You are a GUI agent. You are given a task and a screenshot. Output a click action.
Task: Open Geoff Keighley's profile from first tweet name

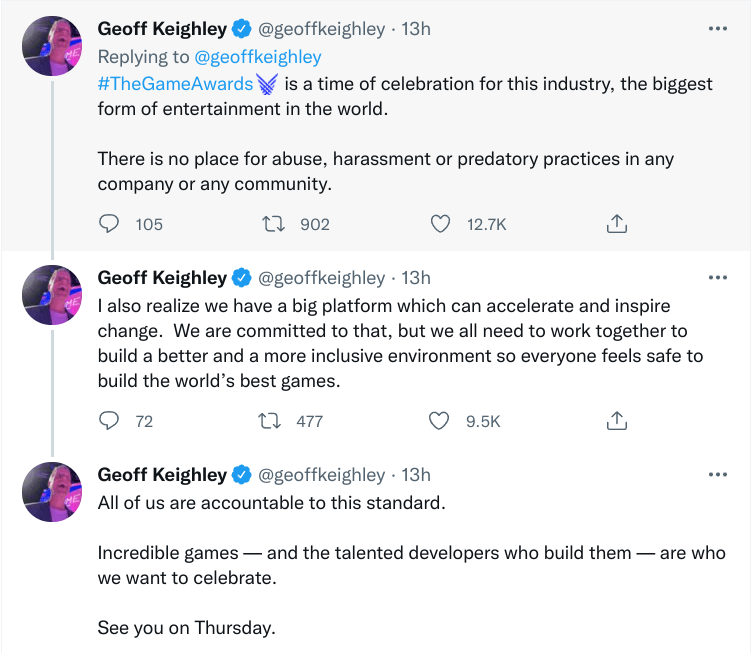click(162, 29)
